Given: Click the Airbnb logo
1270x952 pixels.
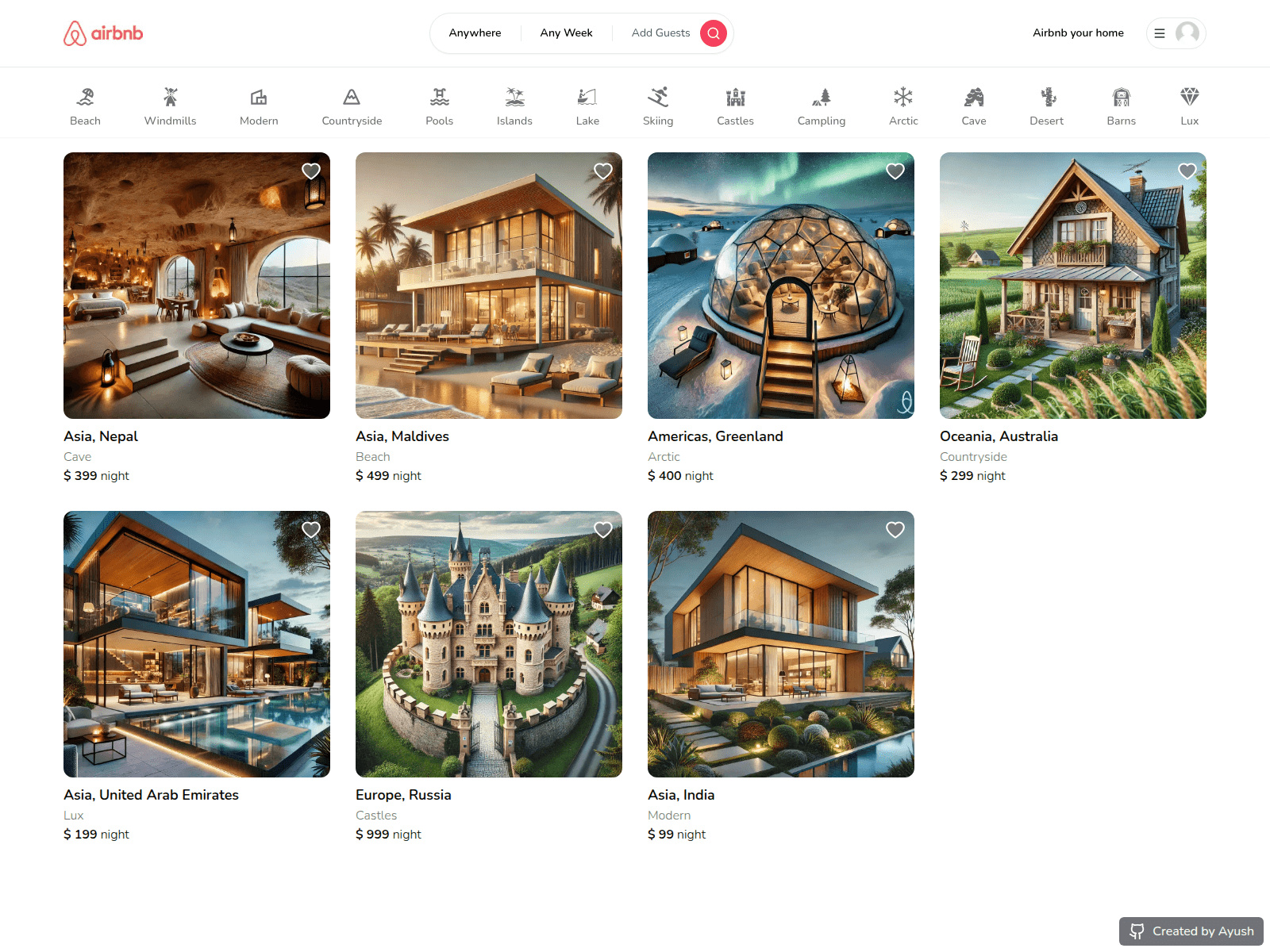Looking at the screenshot, I should coord(103,33).
